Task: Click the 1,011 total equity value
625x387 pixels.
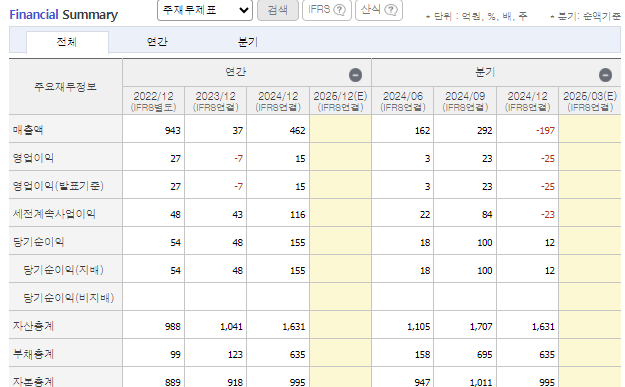Action: [x=481, y=382]
